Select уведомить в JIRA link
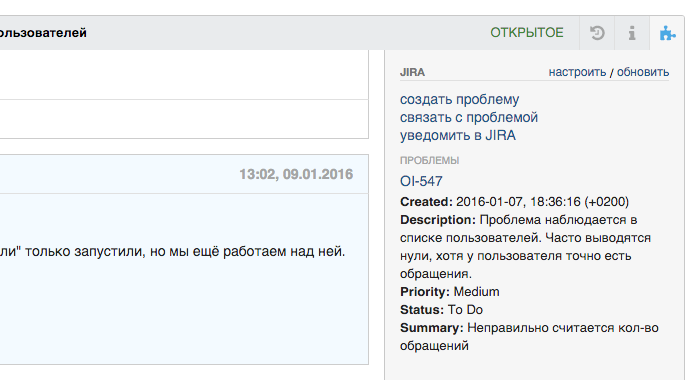The width and height of the screenshot is (700, 380). coord(458,135)
